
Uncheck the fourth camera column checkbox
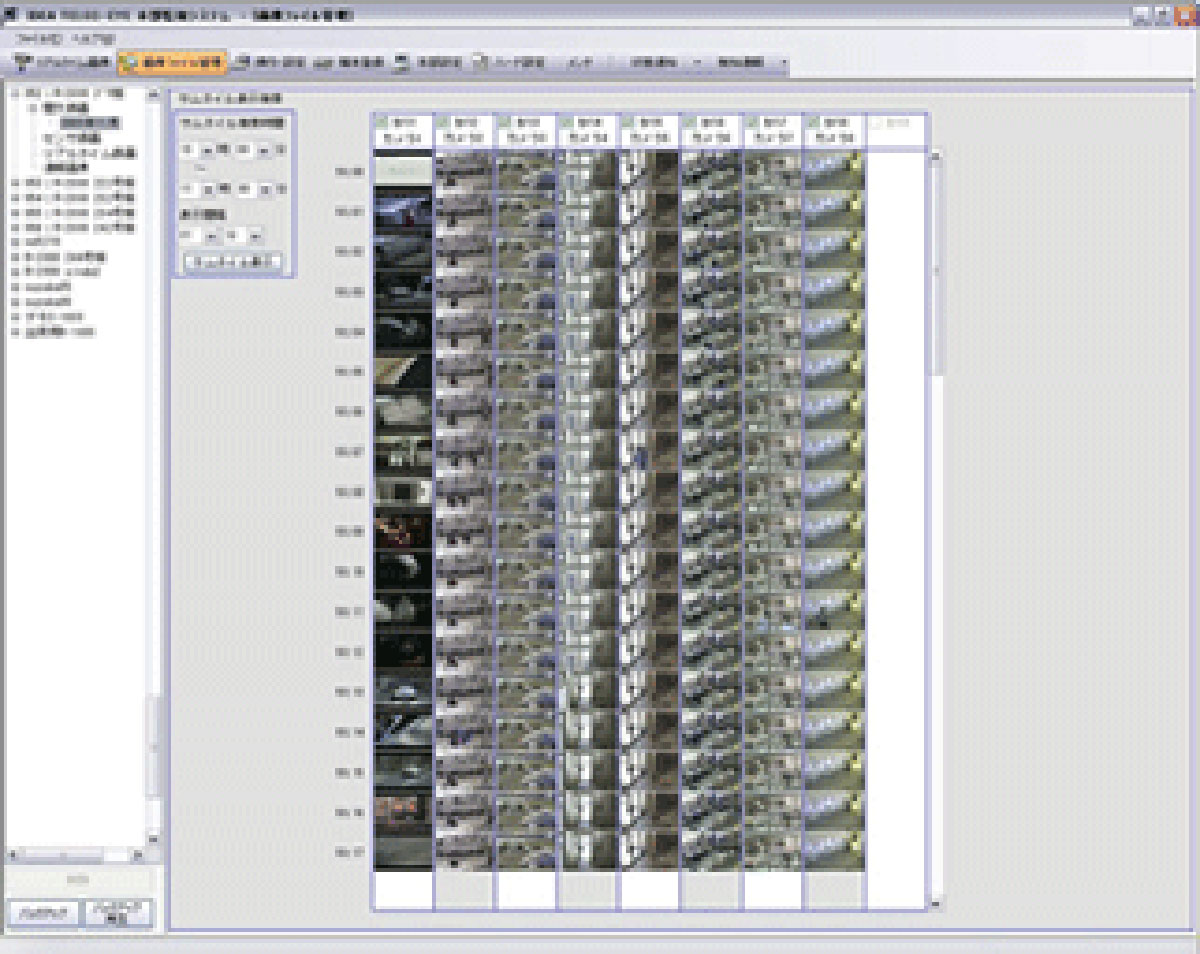pyautogui.click(x=567, y=122)
